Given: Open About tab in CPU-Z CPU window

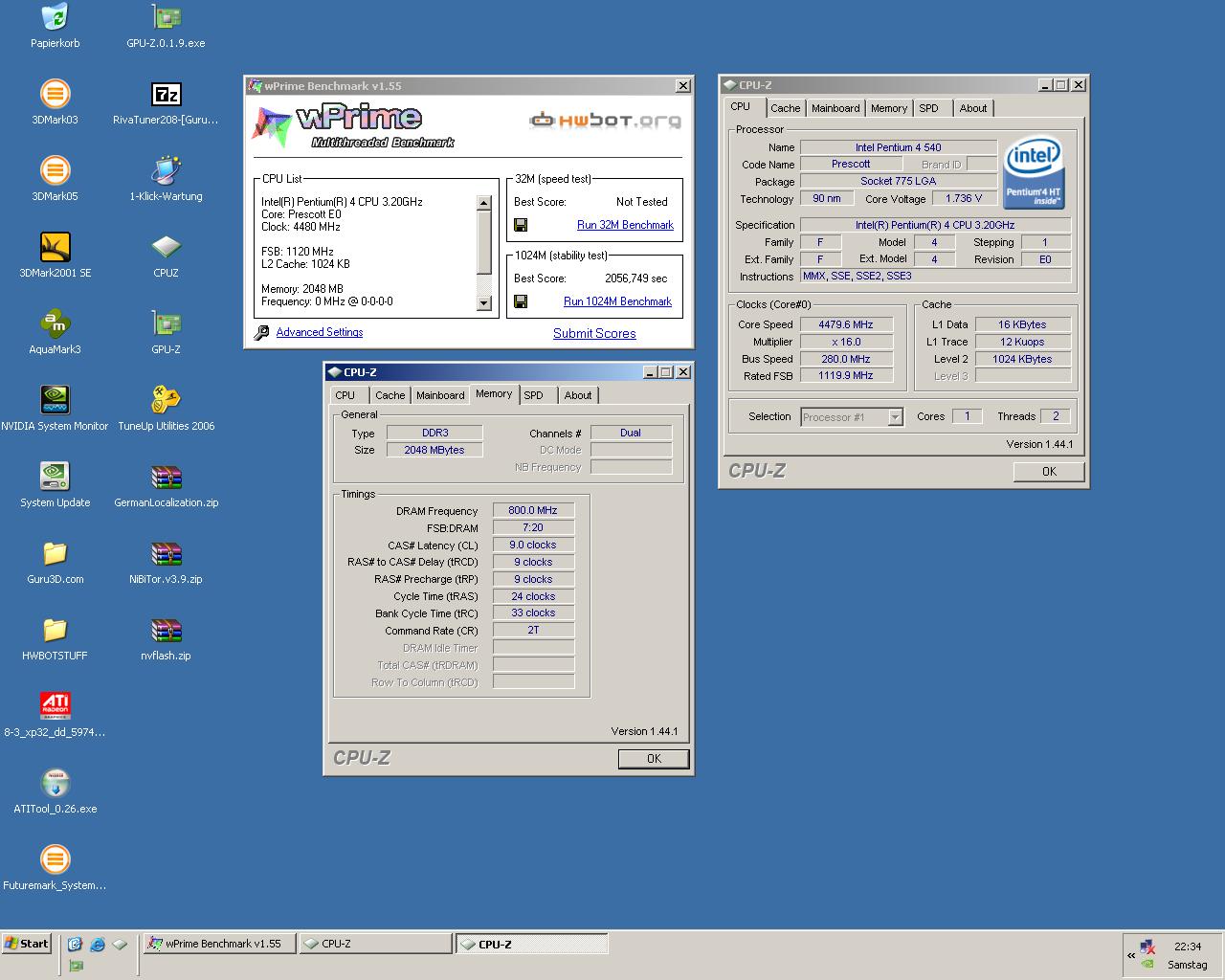Looking at the screenshot, I should tap(973, 108).
